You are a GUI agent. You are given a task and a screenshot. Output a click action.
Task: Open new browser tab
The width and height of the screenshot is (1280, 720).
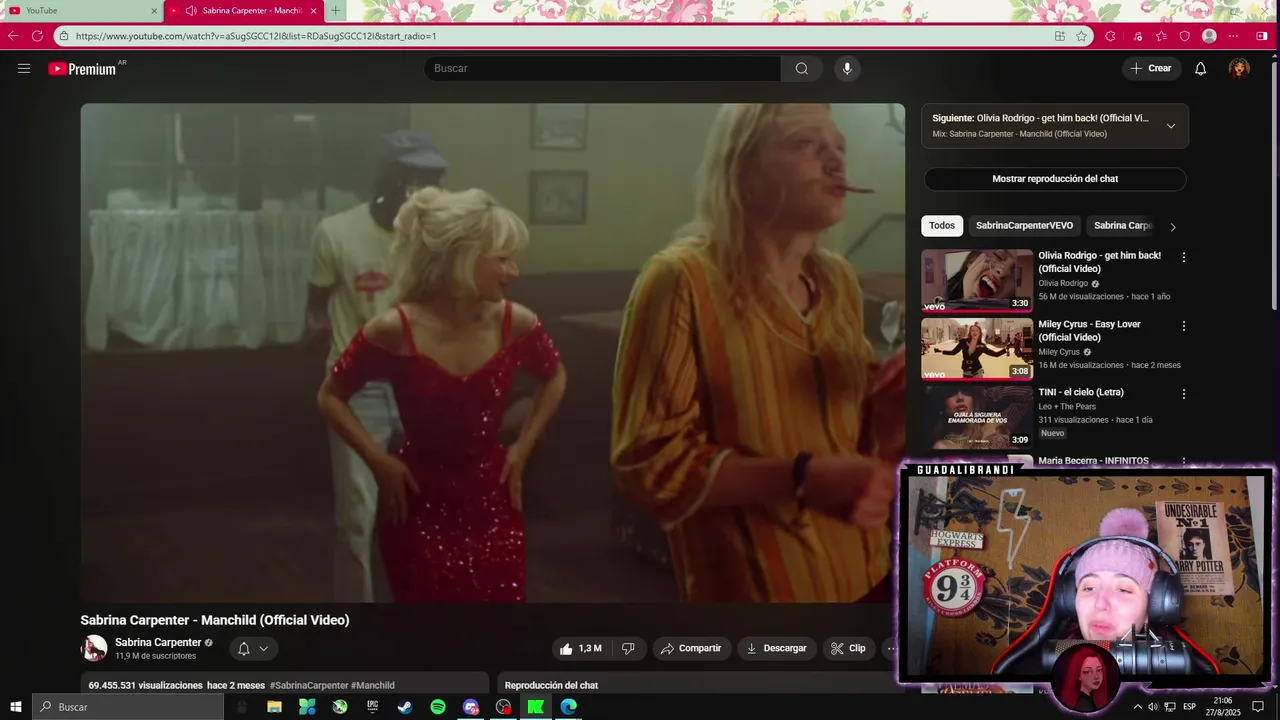[x=335, y=11]
